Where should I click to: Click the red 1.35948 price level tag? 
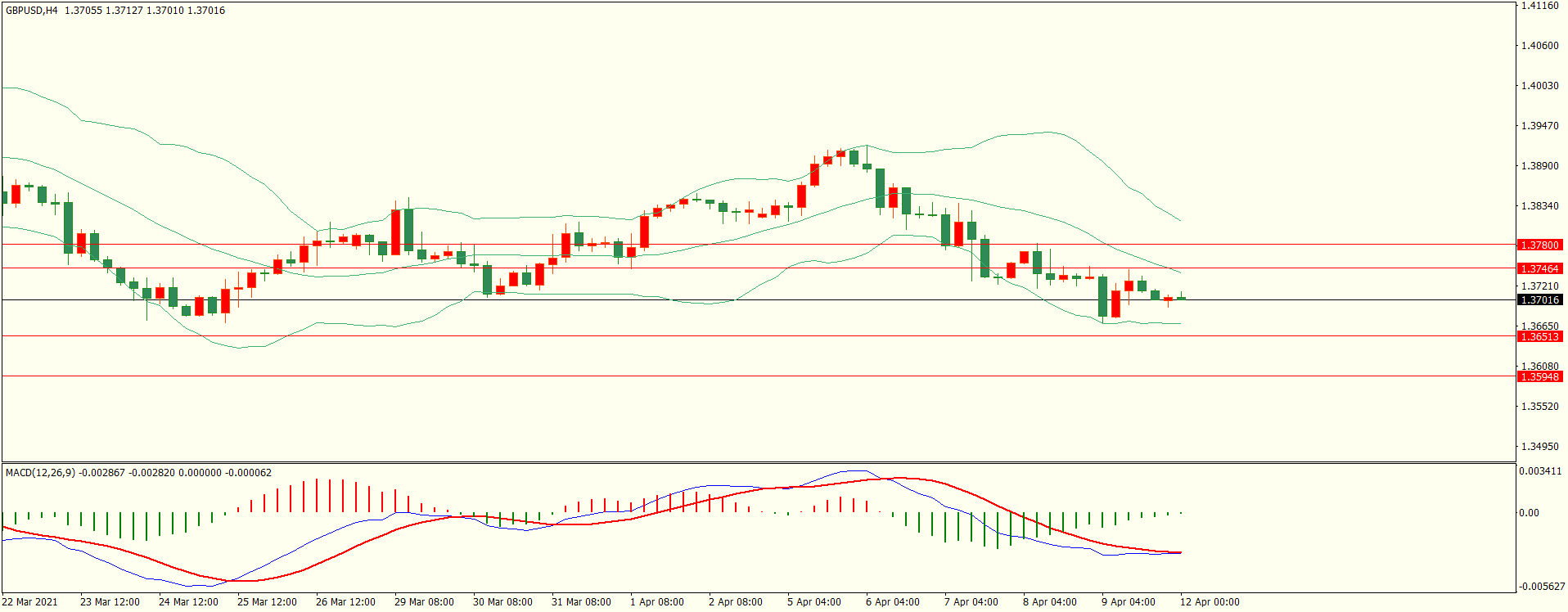click(1539, 377)
